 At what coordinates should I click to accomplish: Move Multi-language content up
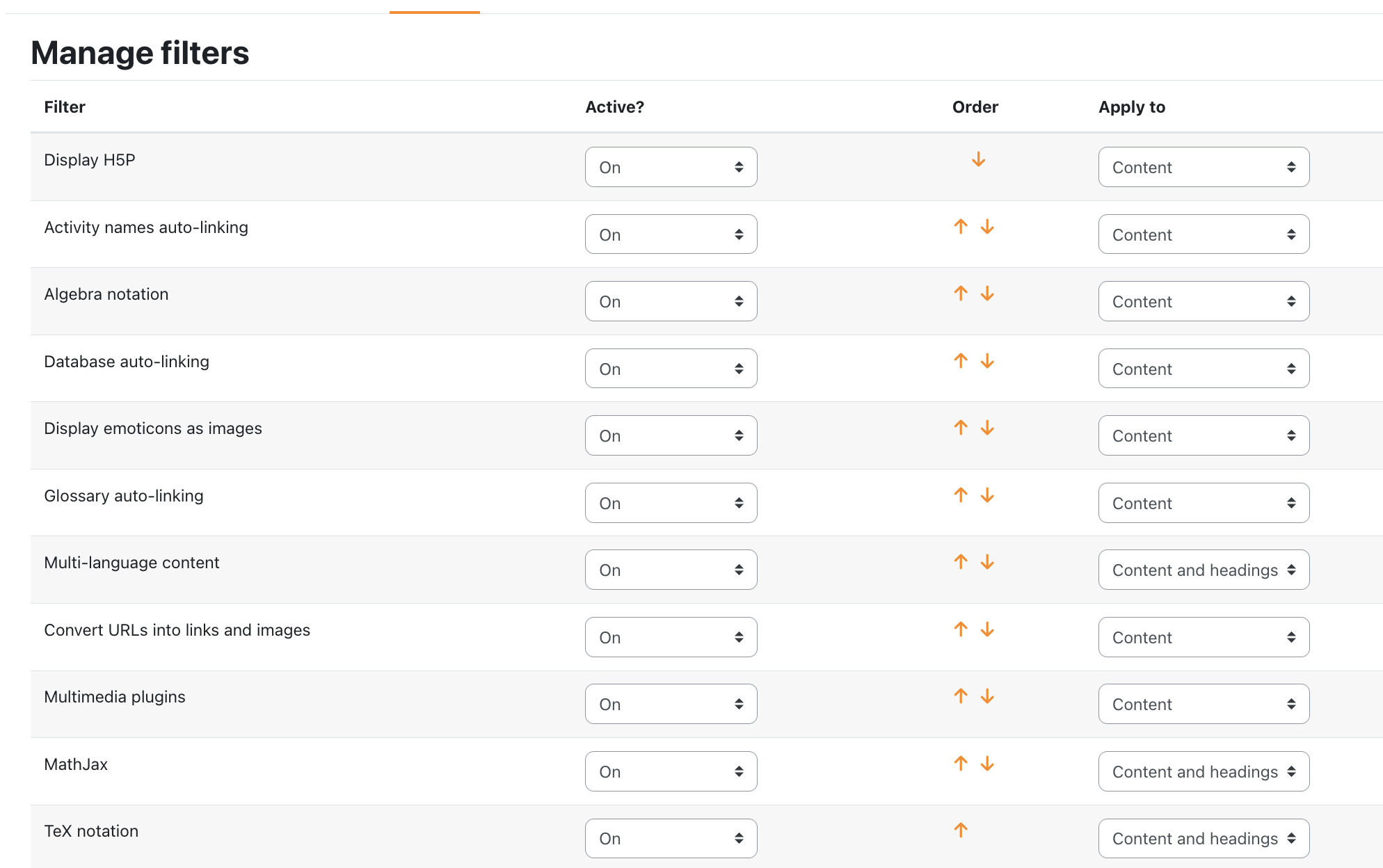pos(961,562)
